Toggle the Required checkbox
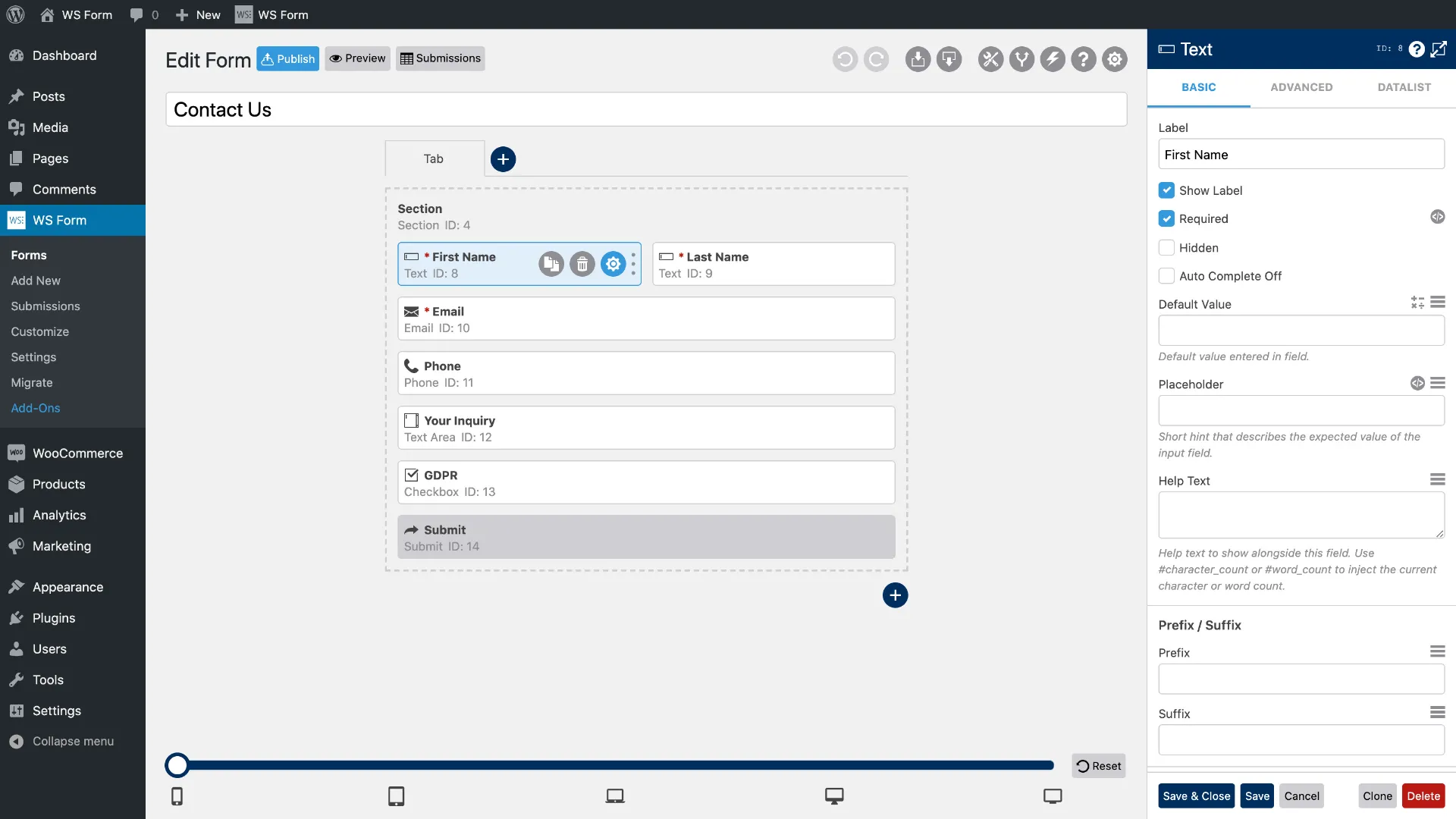The image size is (1456, 819). tap(1166, 219)
